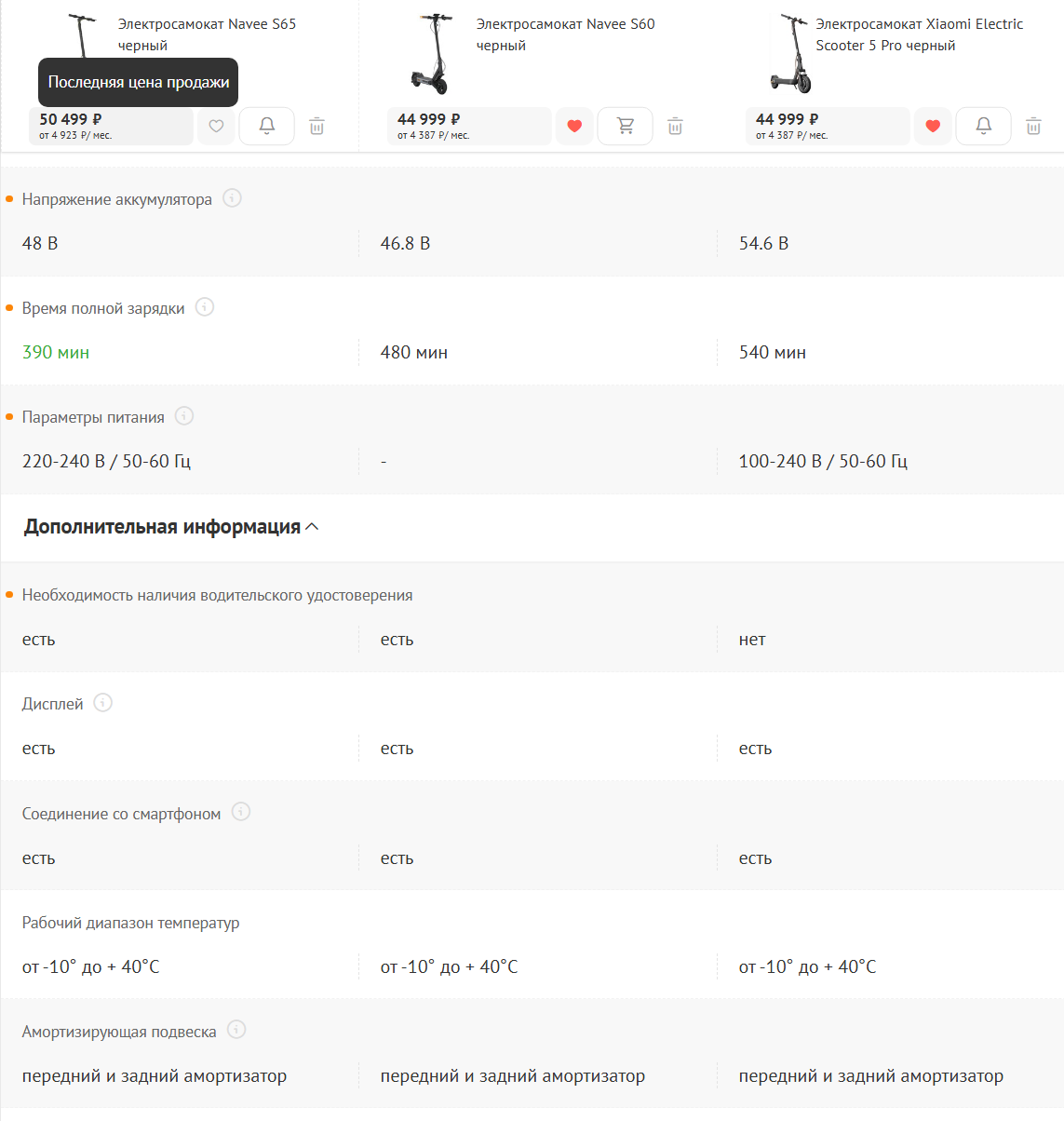The height and width of the screenshot is (1121, 1064).
Task: Open info icon next to Соединение со смартфоном
Action: click(x=241, y=812)
